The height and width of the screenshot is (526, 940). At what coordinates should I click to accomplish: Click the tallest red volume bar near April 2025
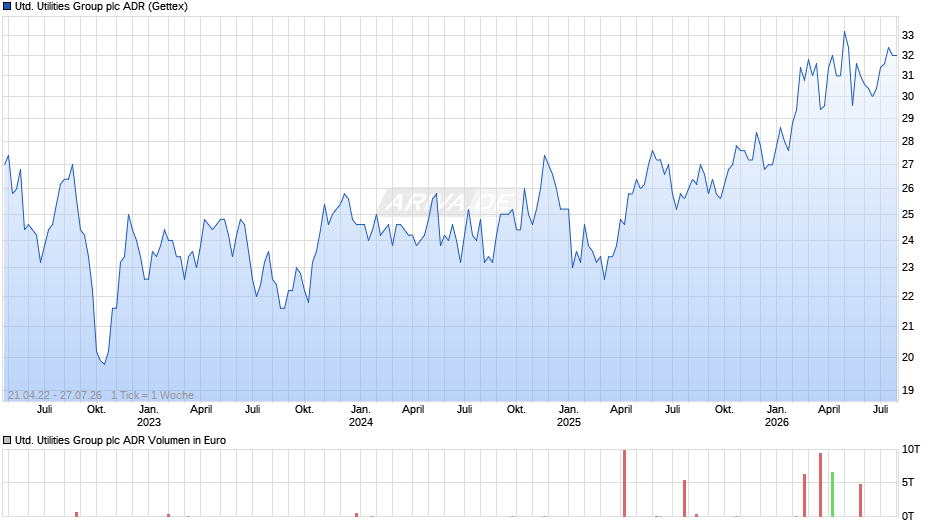(624, 483)
